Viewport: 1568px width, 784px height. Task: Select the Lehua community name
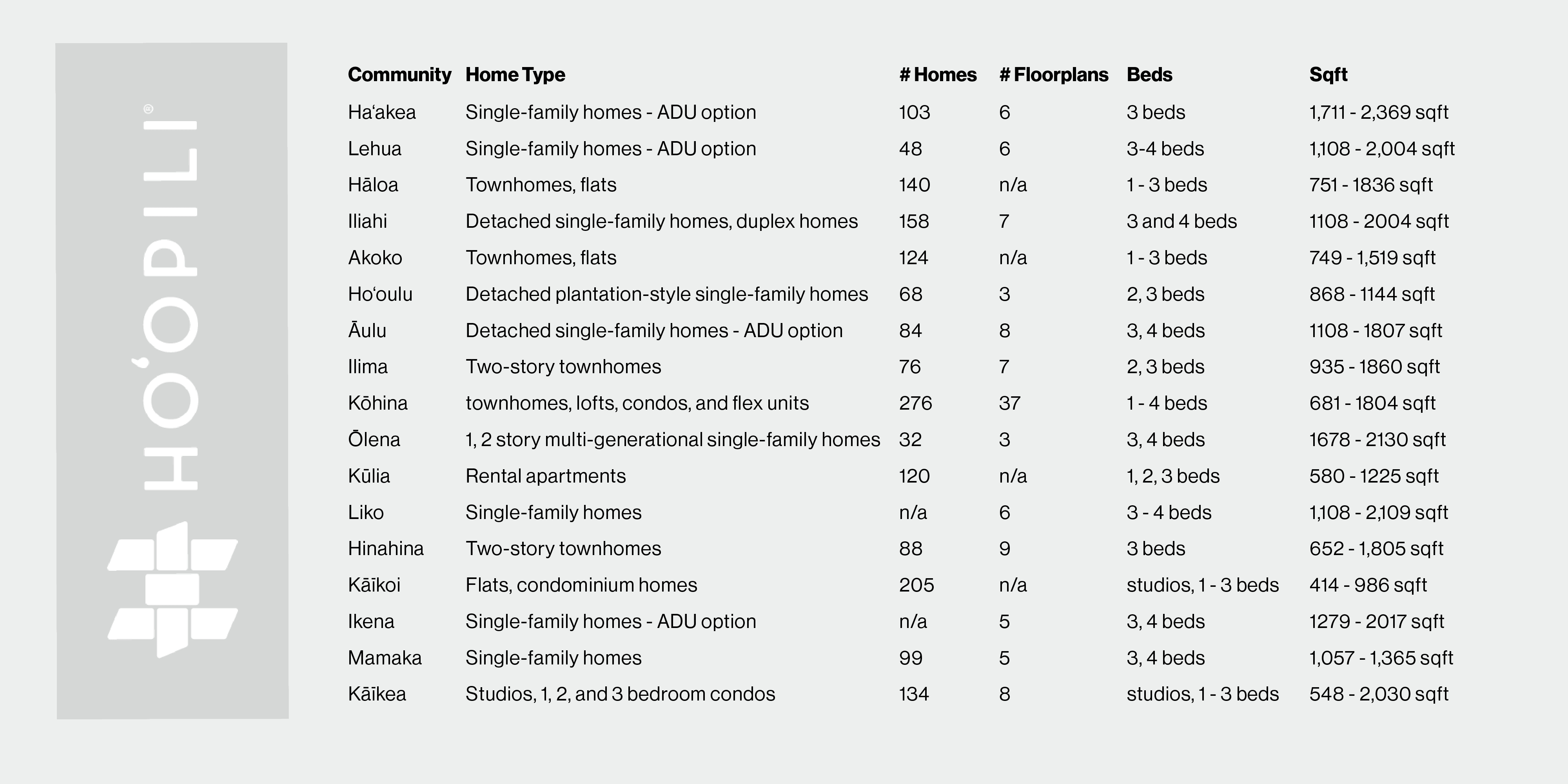point(374,149)
